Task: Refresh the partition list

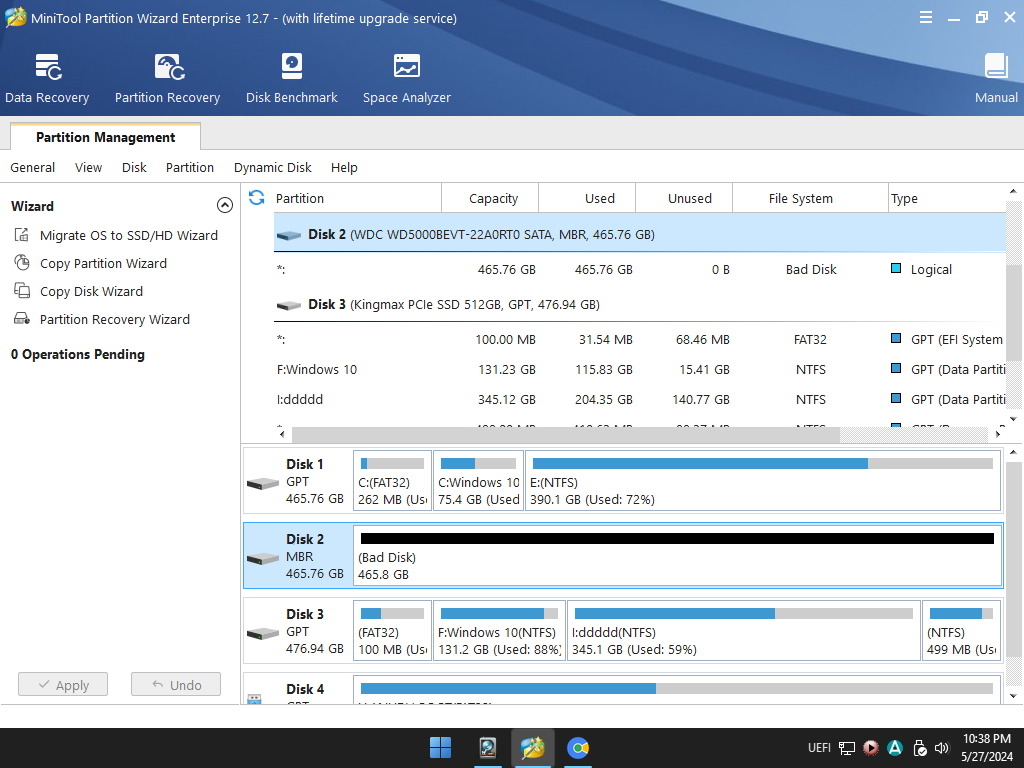Action: point(257,197)
